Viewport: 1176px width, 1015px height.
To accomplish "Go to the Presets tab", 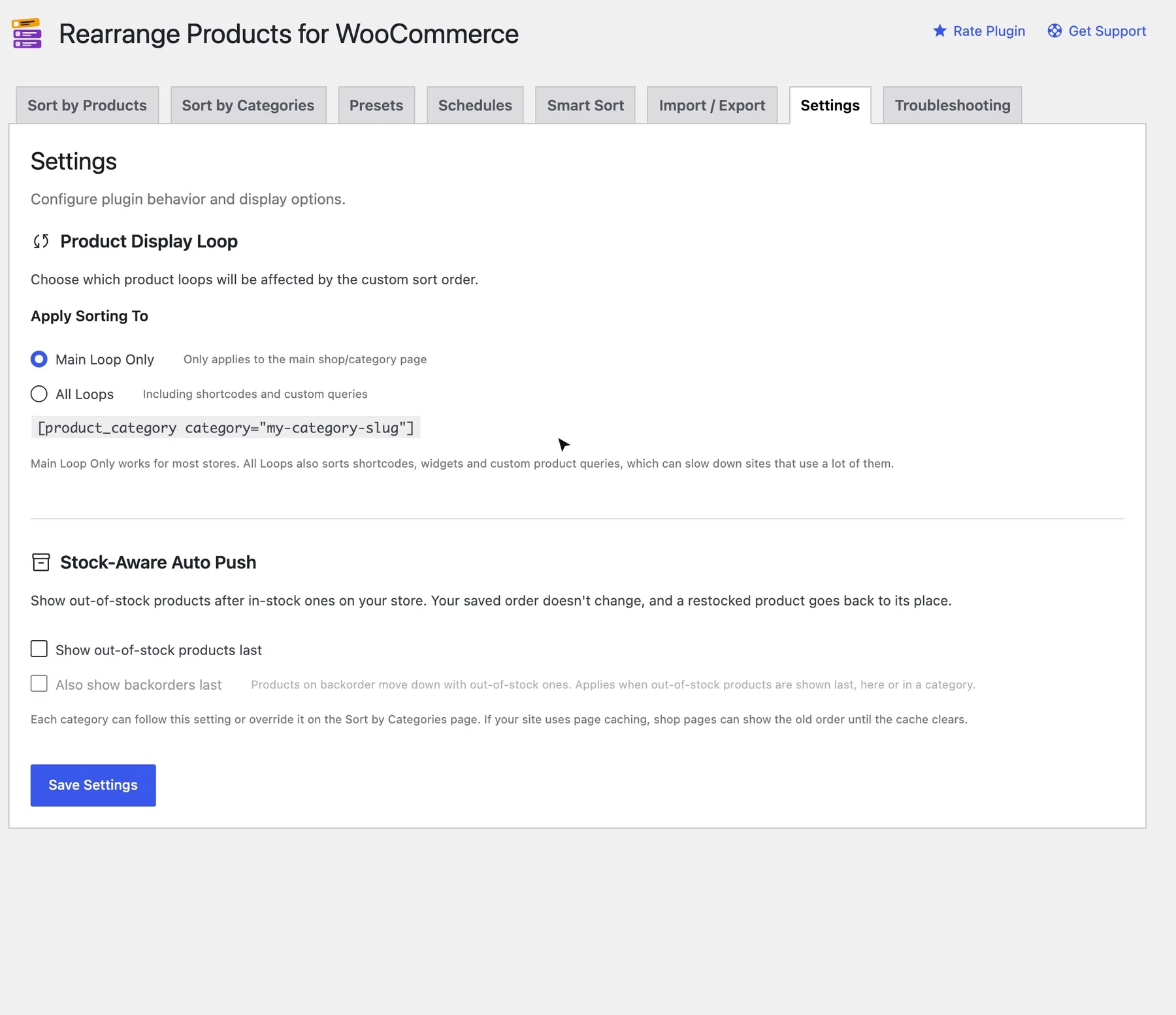I will pos(376,105).
